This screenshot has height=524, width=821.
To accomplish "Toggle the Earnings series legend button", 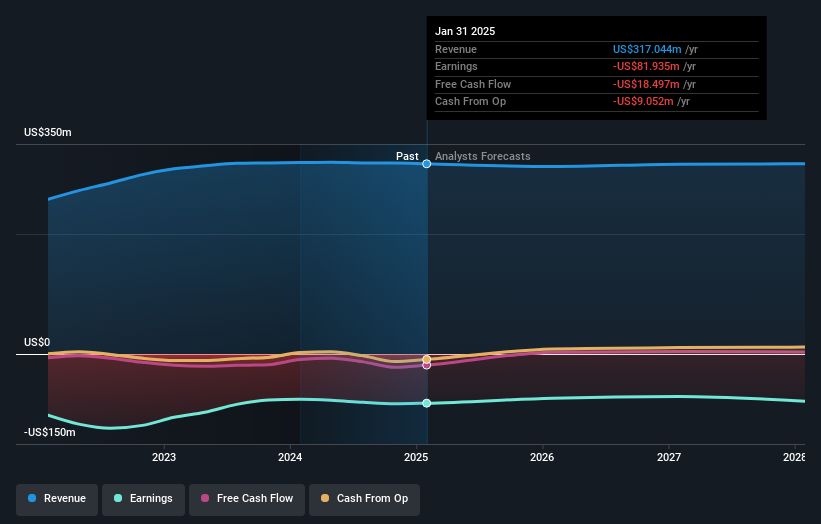I will (x=143, y=499).
